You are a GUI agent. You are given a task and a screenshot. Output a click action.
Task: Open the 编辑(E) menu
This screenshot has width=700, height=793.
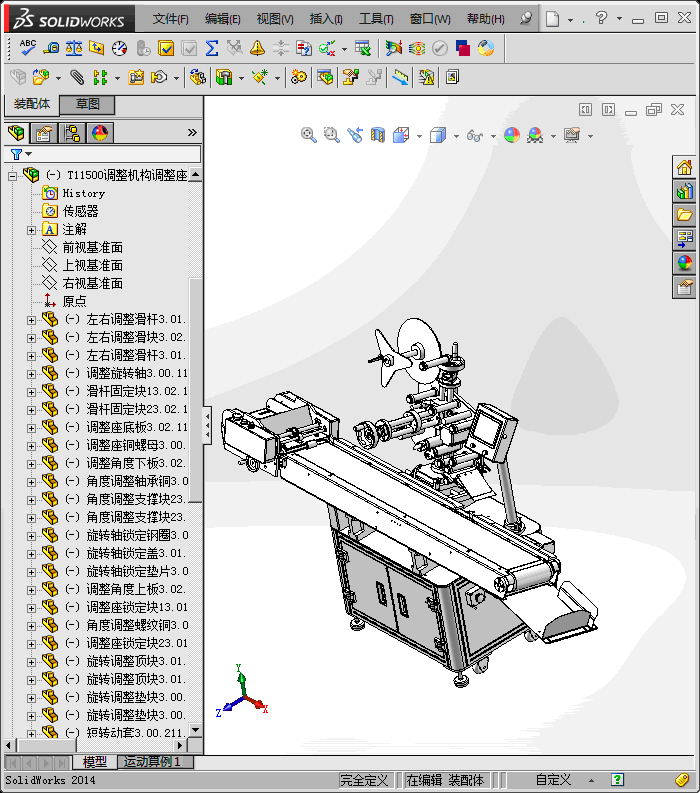223,19
